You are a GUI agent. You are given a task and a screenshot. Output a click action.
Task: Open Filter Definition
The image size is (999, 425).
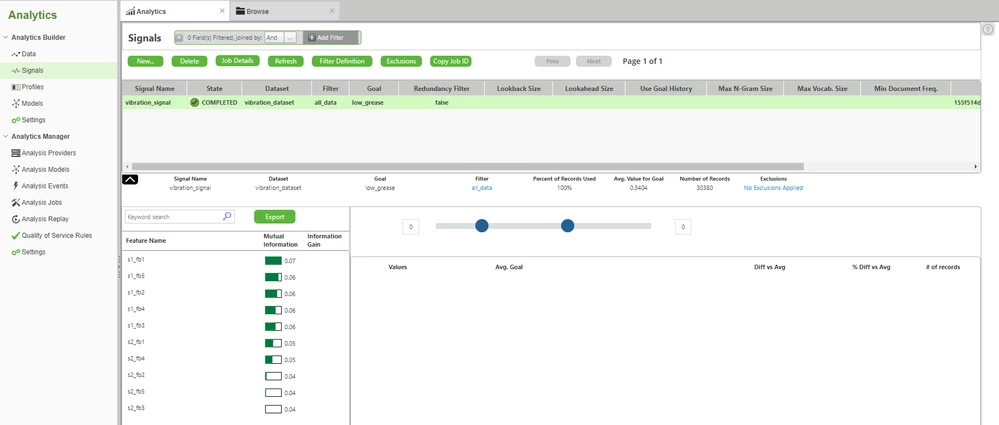[x=342, y=61]
